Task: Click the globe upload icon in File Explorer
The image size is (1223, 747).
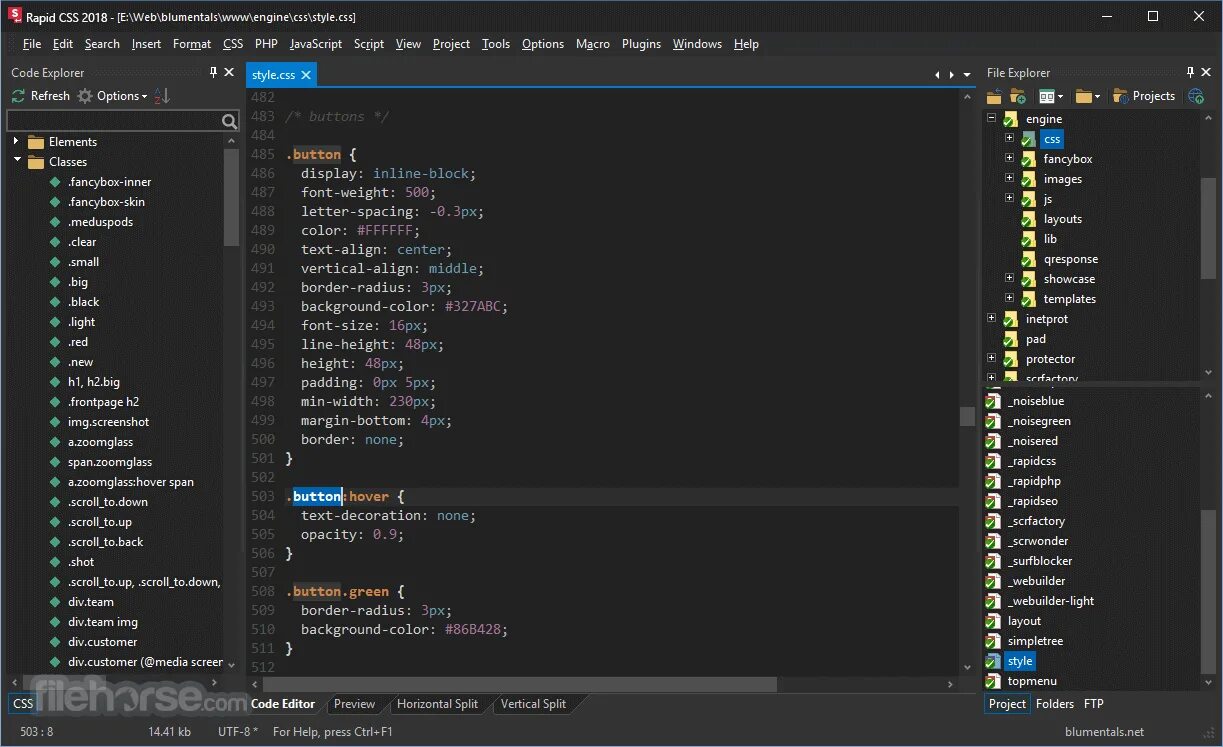Action: click(1196, 96)
